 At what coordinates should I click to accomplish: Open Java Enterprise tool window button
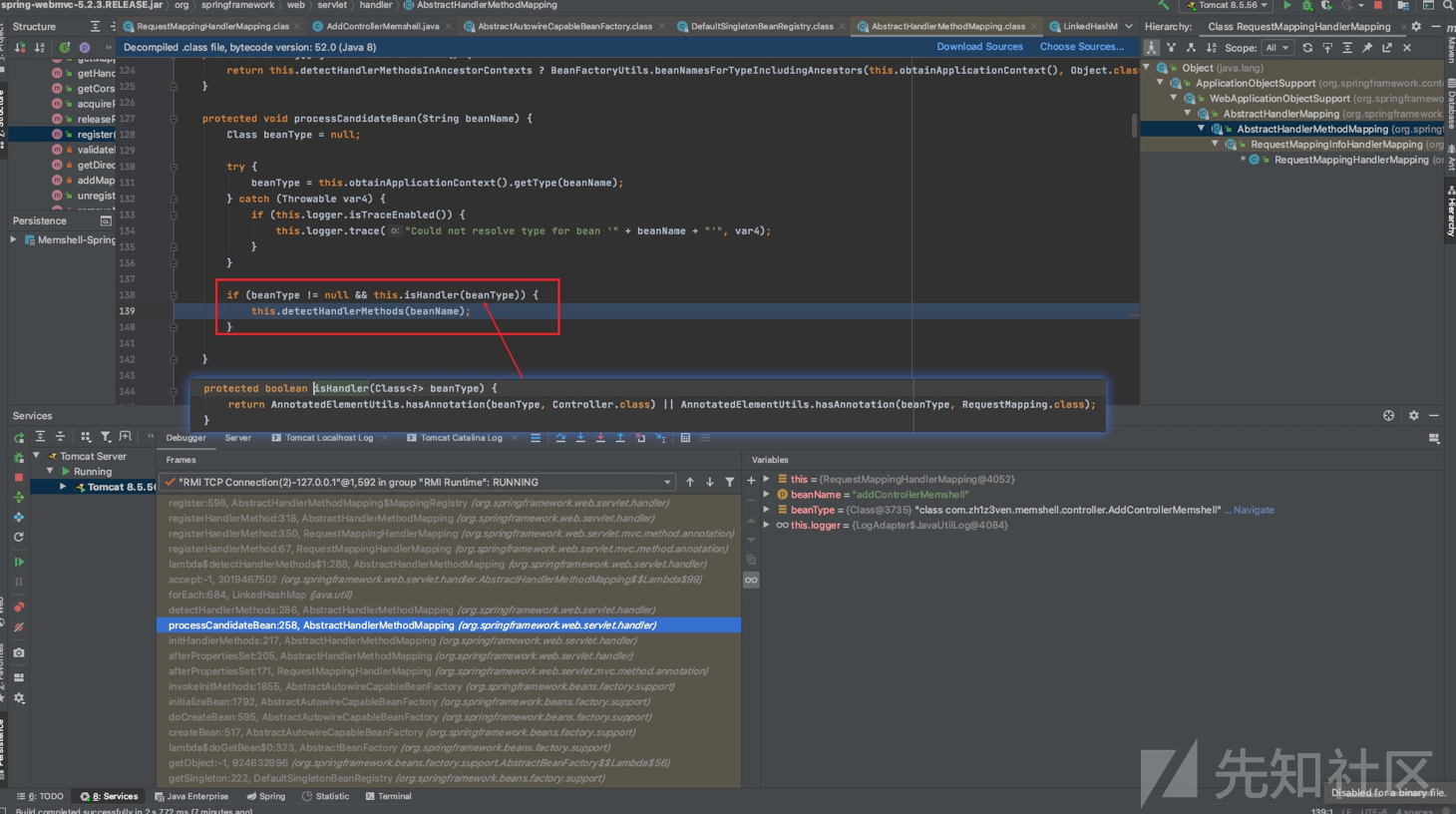(191, 796)
